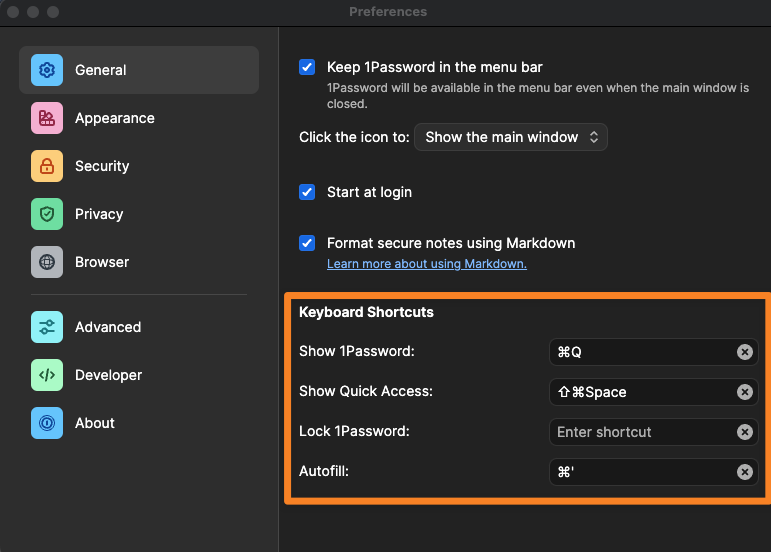Uncheck Format secure notes using Markdown
This screenshot has width=771, height=552.
(308, 243)
